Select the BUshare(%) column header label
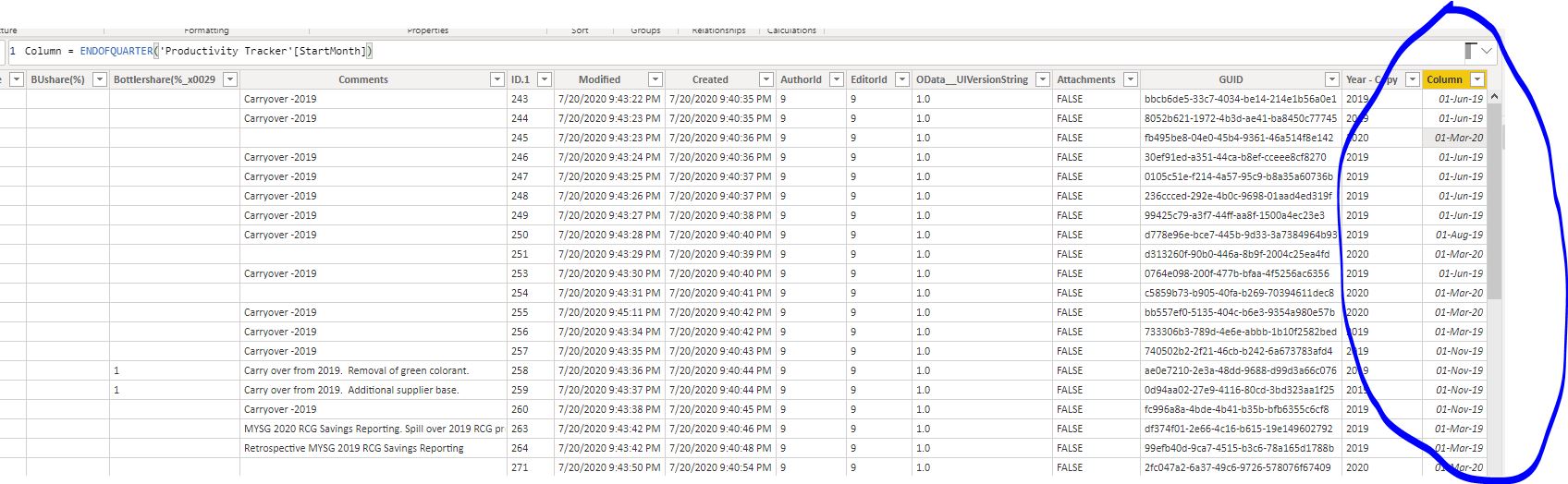Screen dimensions: 1568x484 tap(57, 79)
